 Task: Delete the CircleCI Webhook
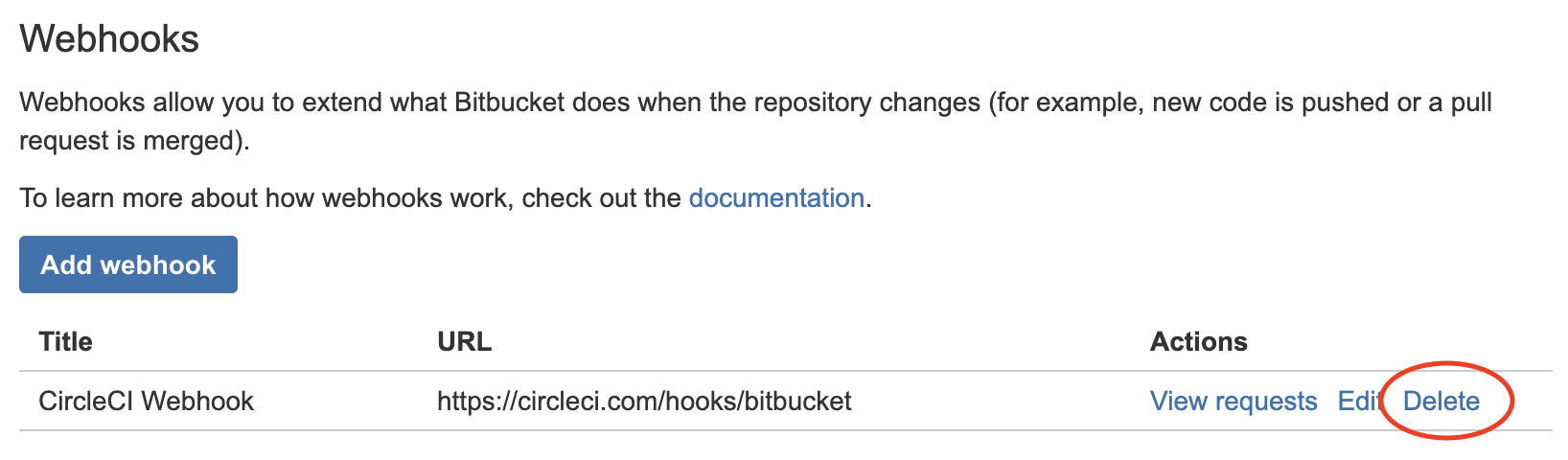1441,402
